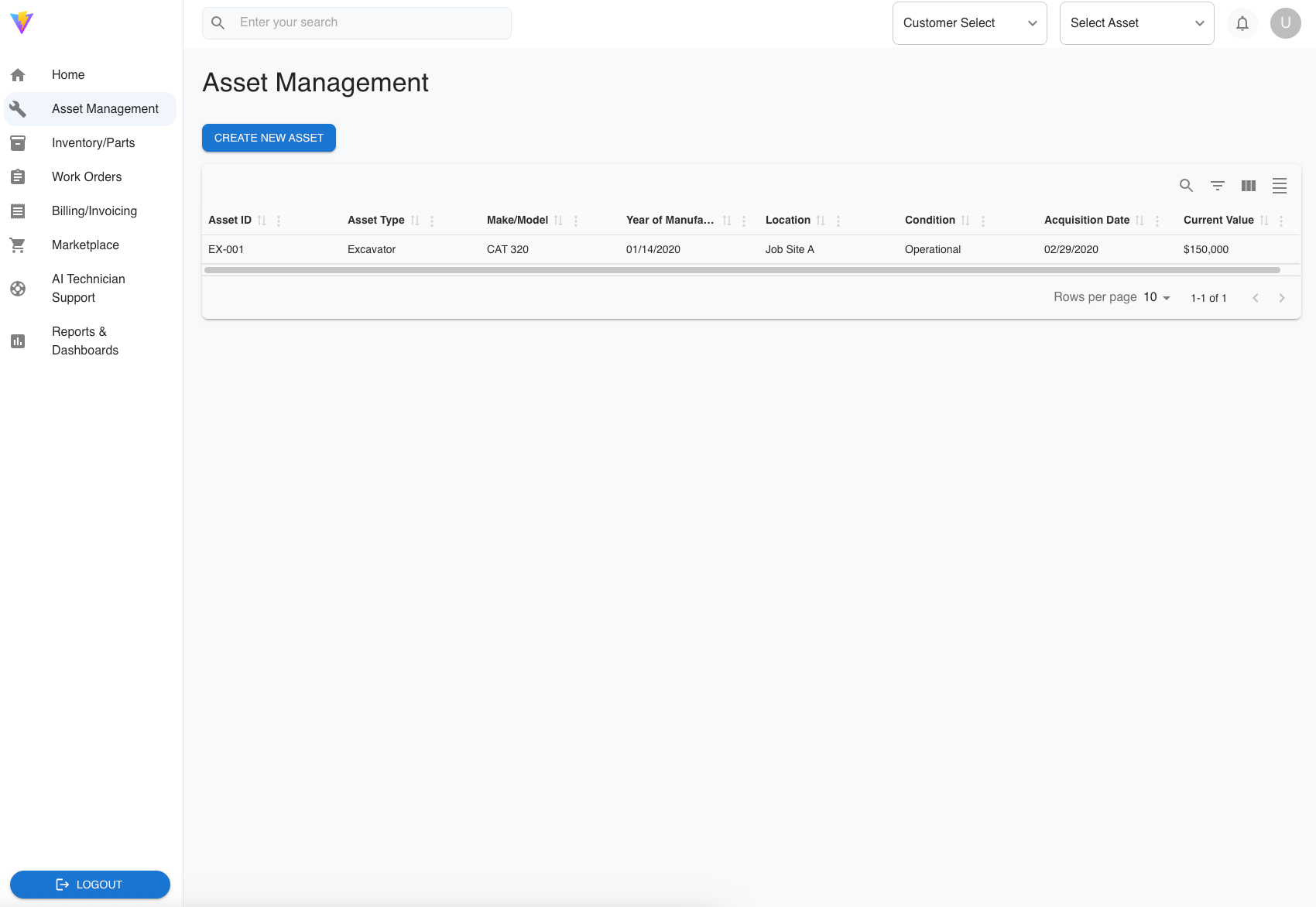The height and width of the screenshot is (907, 1316).
Task: Click the table search magnifier icon
Action: click(x=1187, y=186)
